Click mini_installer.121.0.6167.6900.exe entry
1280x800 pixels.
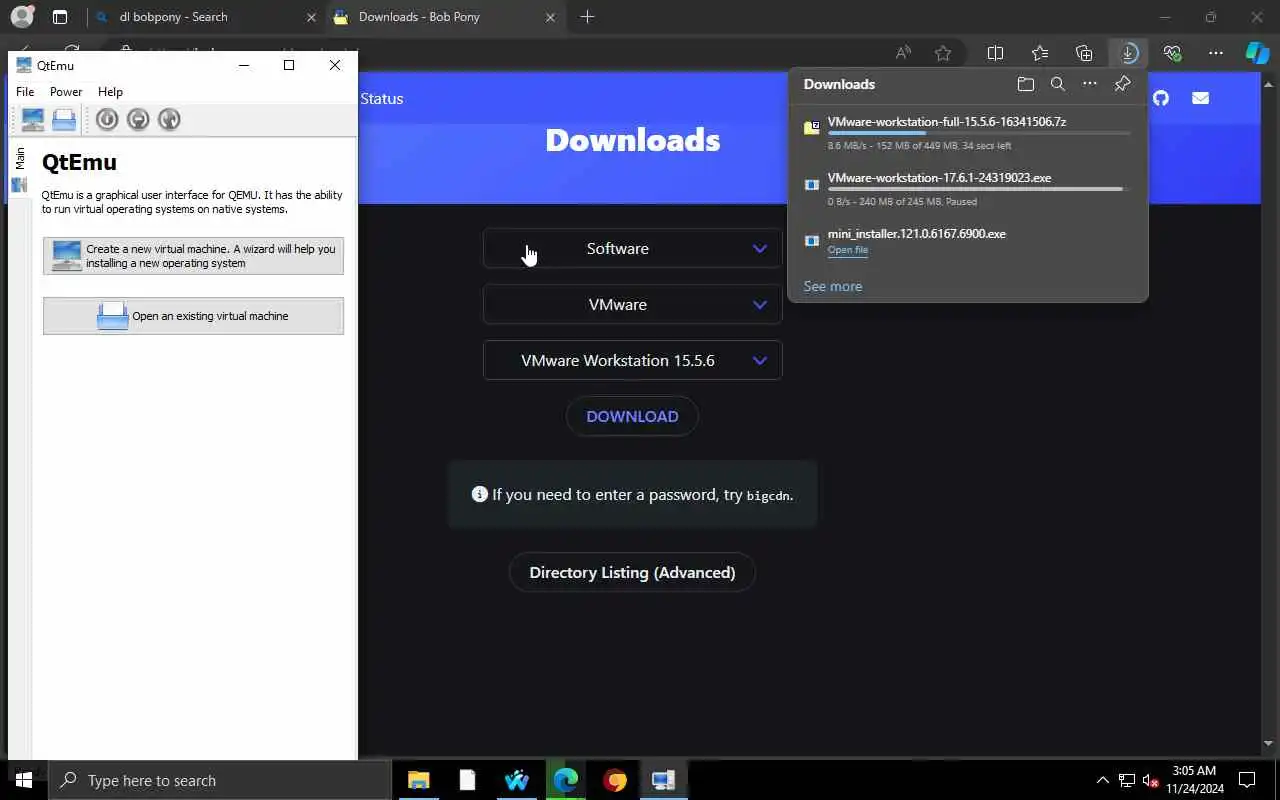[968, 241]
